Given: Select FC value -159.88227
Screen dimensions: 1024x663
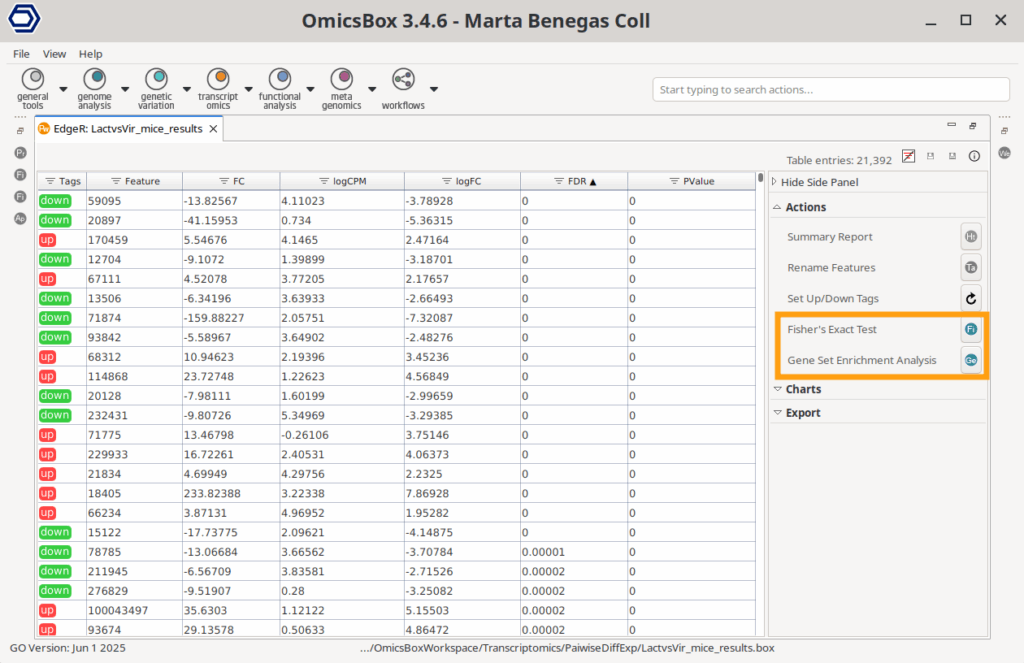Looking at the screenshot, I should tap(231, 317).
